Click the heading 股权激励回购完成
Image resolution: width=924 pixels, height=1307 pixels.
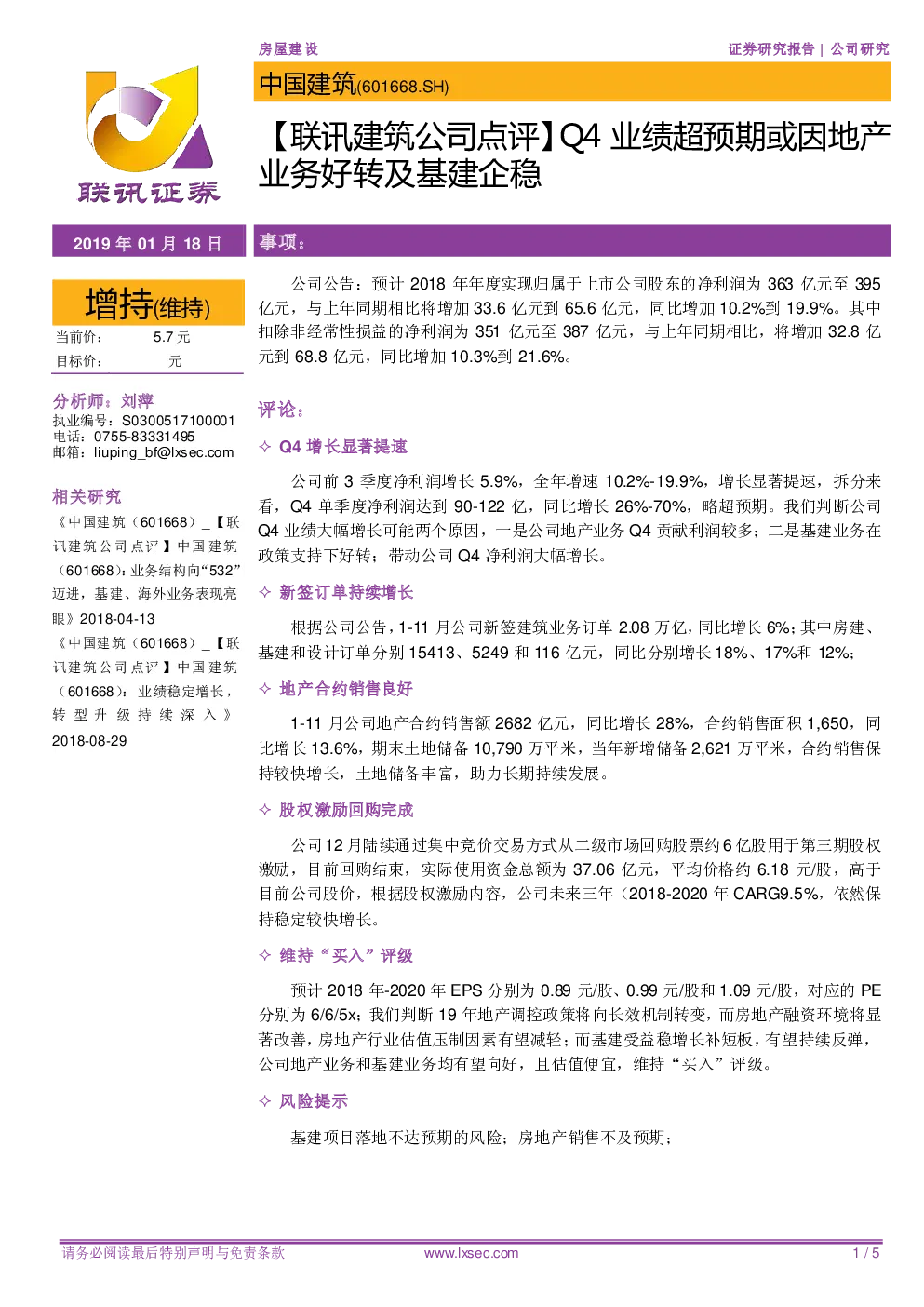346,810
